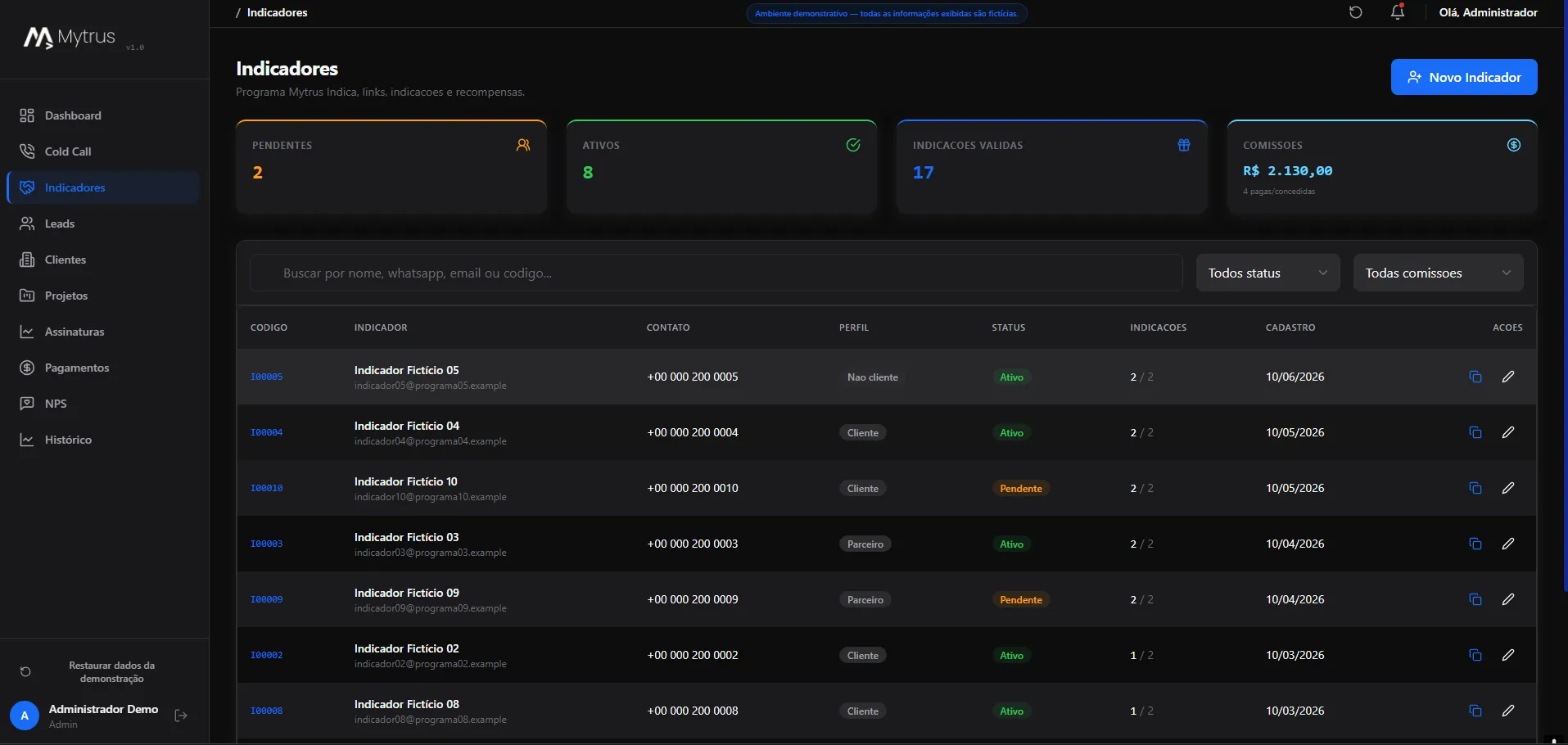The height and width of the screenshot is (745, 1568).
Task: Click the Pendentes card people icon
Action: (523, 145)
